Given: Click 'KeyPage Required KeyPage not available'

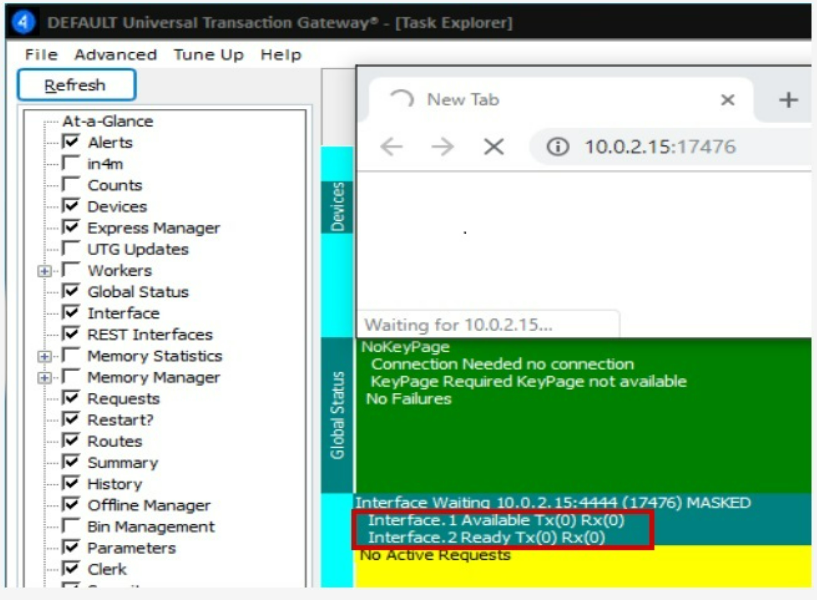Looking at the screenshot, I should (x=528, y=382).
